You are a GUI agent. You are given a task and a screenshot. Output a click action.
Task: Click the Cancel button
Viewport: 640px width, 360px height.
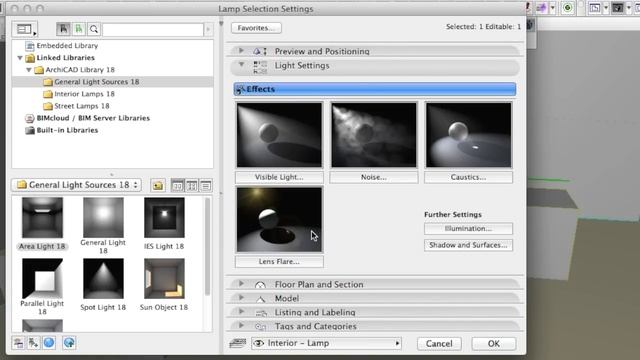pyautogui.click(x=439, y=344)
